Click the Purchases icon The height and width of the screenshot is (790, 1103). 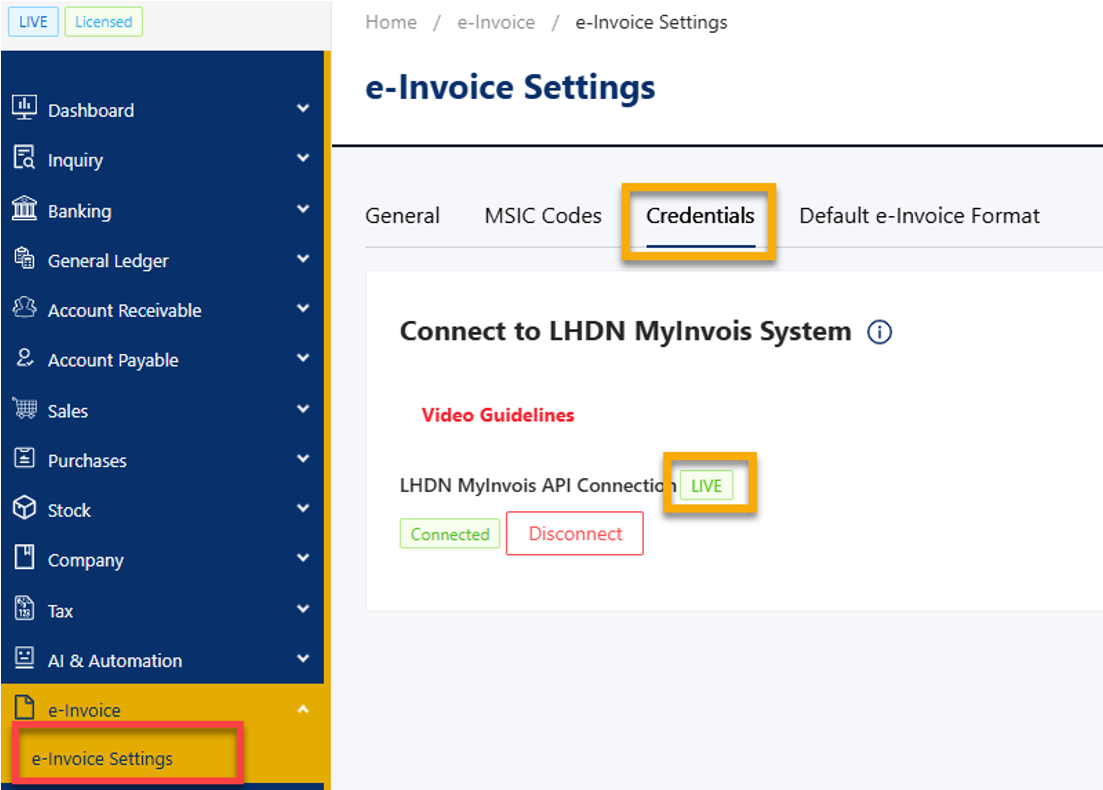point(25,458)
